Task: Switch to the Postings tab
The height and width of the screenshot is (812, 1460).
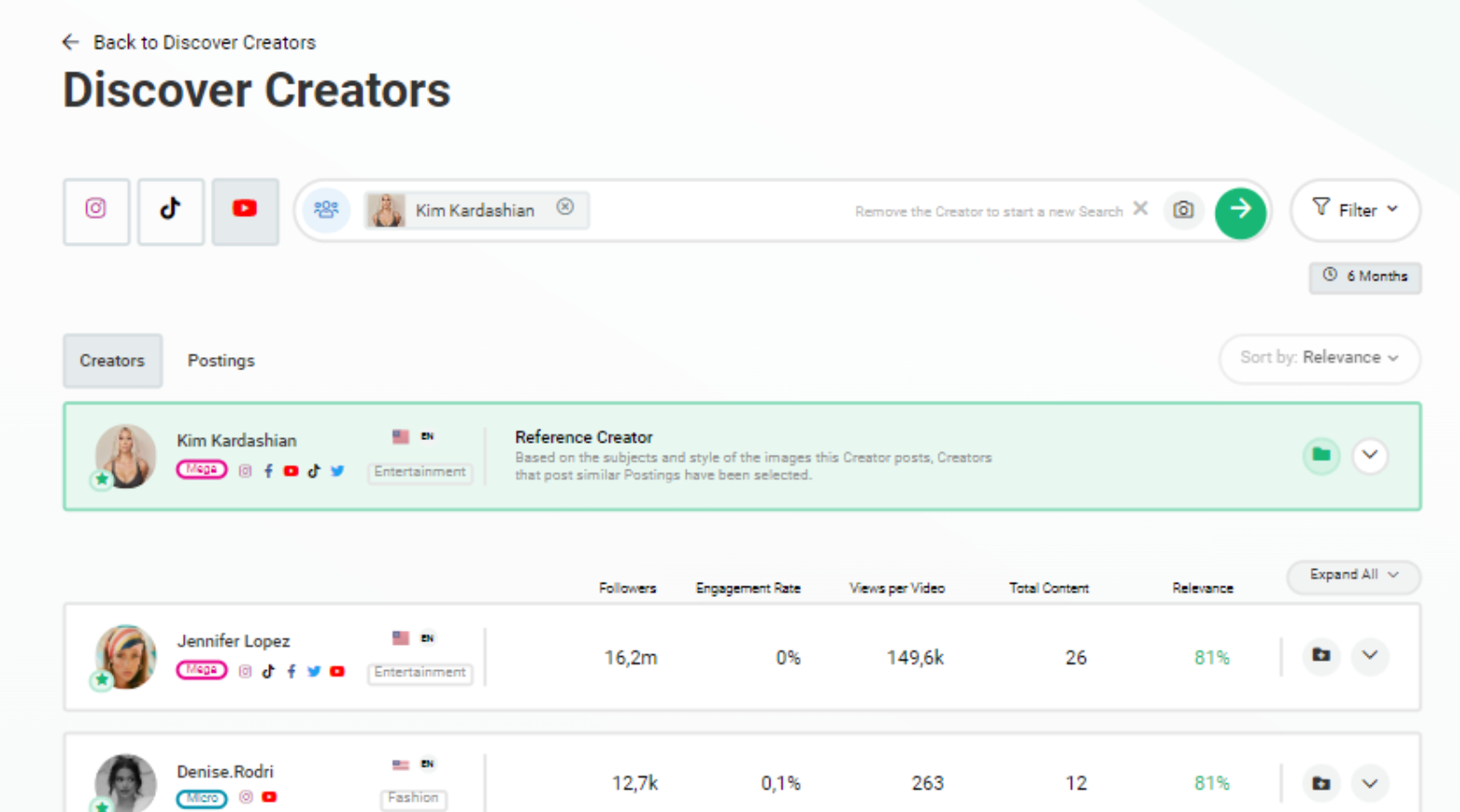Action: tap(221, 361)
